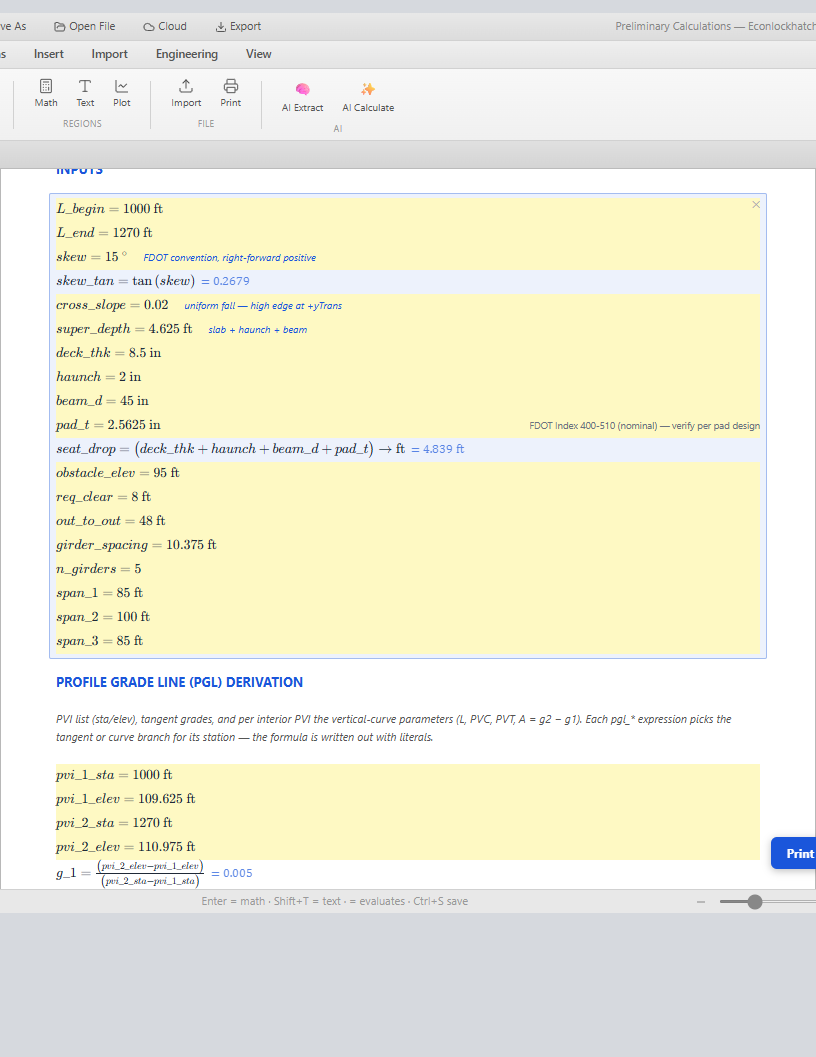Select pad_t = 2.5625 in line

tap(408, 425)
